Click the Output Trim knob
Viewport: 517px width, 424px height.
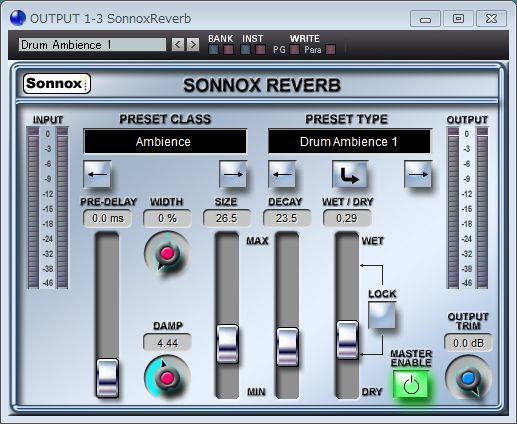468,378
